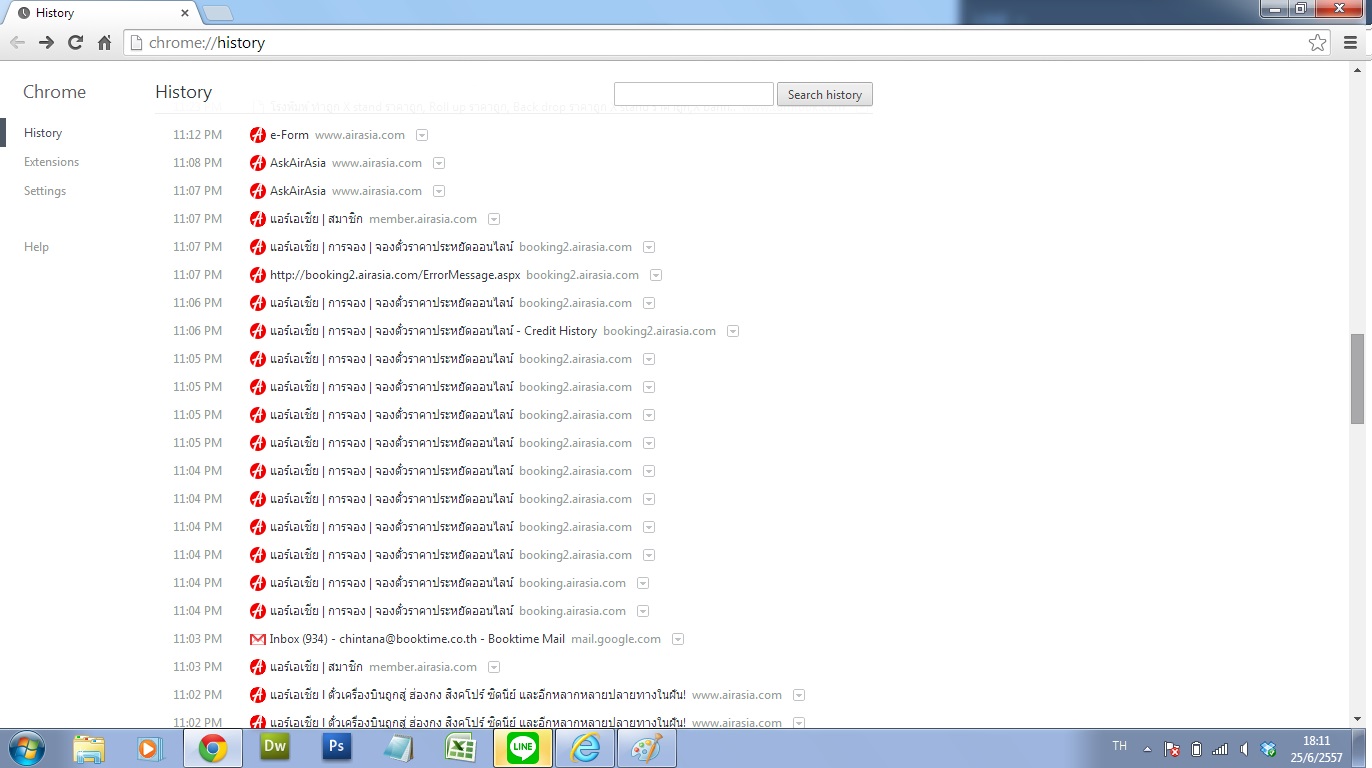Open the dropdown for the 11:08 PM AskAirAsia entry
Viewport: 1372px width, 768px height.
coord(439,163)
